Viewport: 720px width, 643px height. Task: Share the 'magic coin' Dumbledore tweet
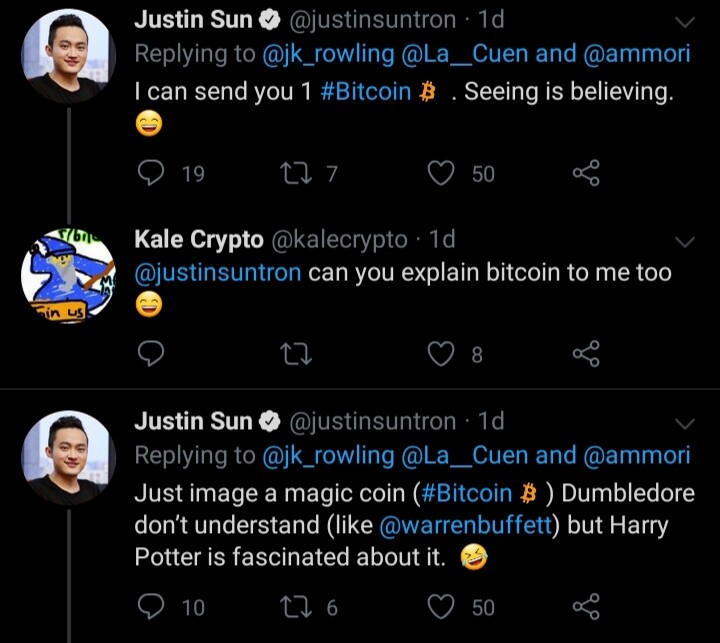(586, 606)
